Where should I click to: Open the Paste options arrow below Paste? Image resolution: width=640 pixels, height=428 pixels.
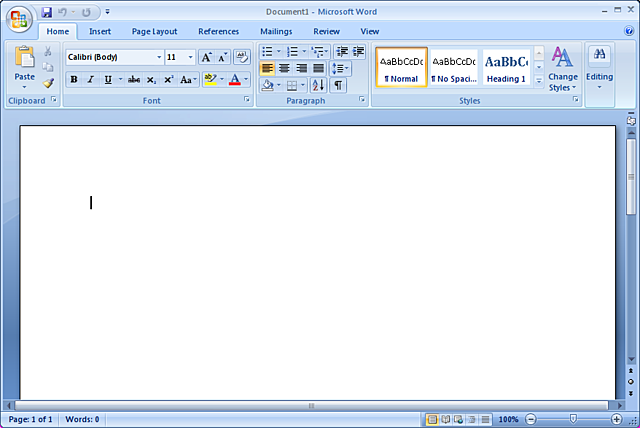tap(24, 87)
